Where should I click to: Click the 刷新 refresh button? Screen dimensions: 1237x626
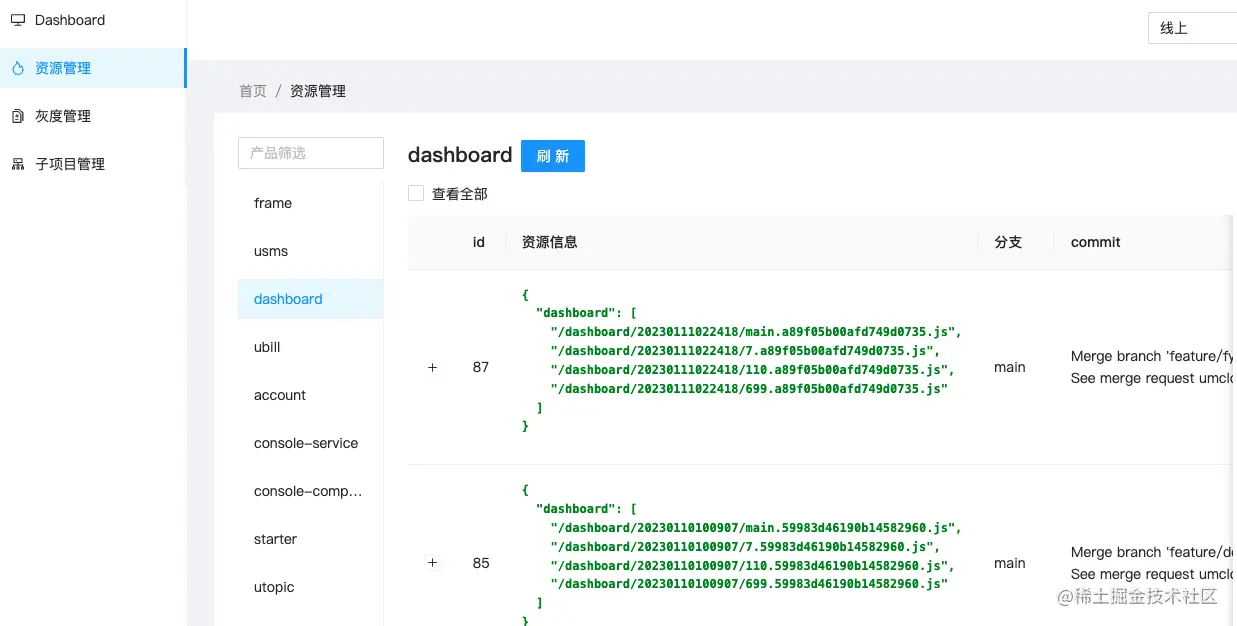point(553,156)
